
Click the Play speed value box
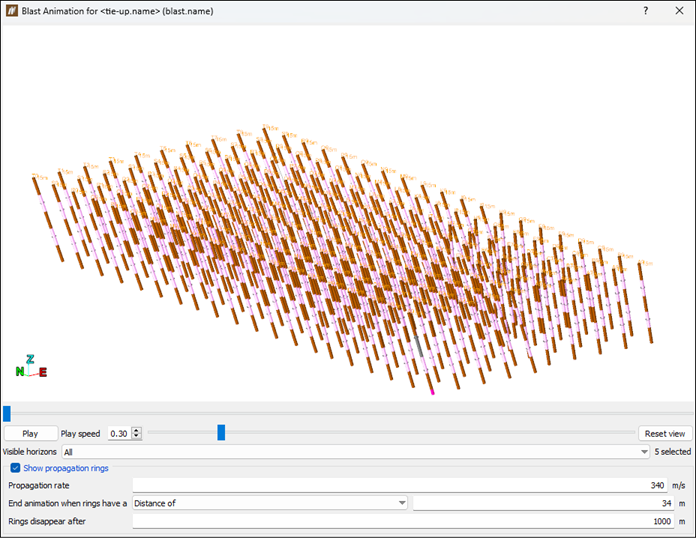(x=120, y=434)
